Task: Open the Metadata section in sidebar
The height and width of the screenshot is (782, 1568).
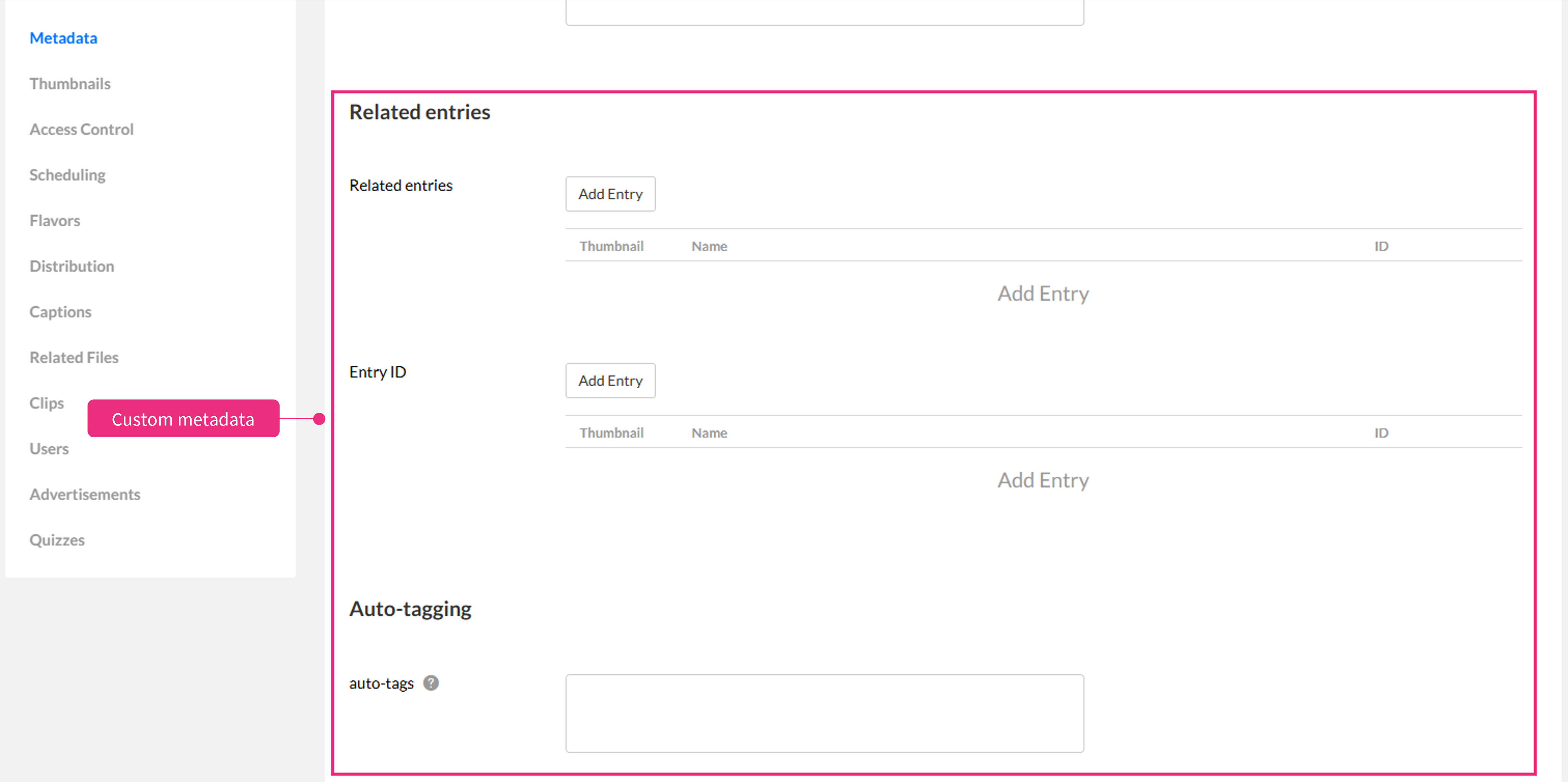Action: [x=63, y=38]
